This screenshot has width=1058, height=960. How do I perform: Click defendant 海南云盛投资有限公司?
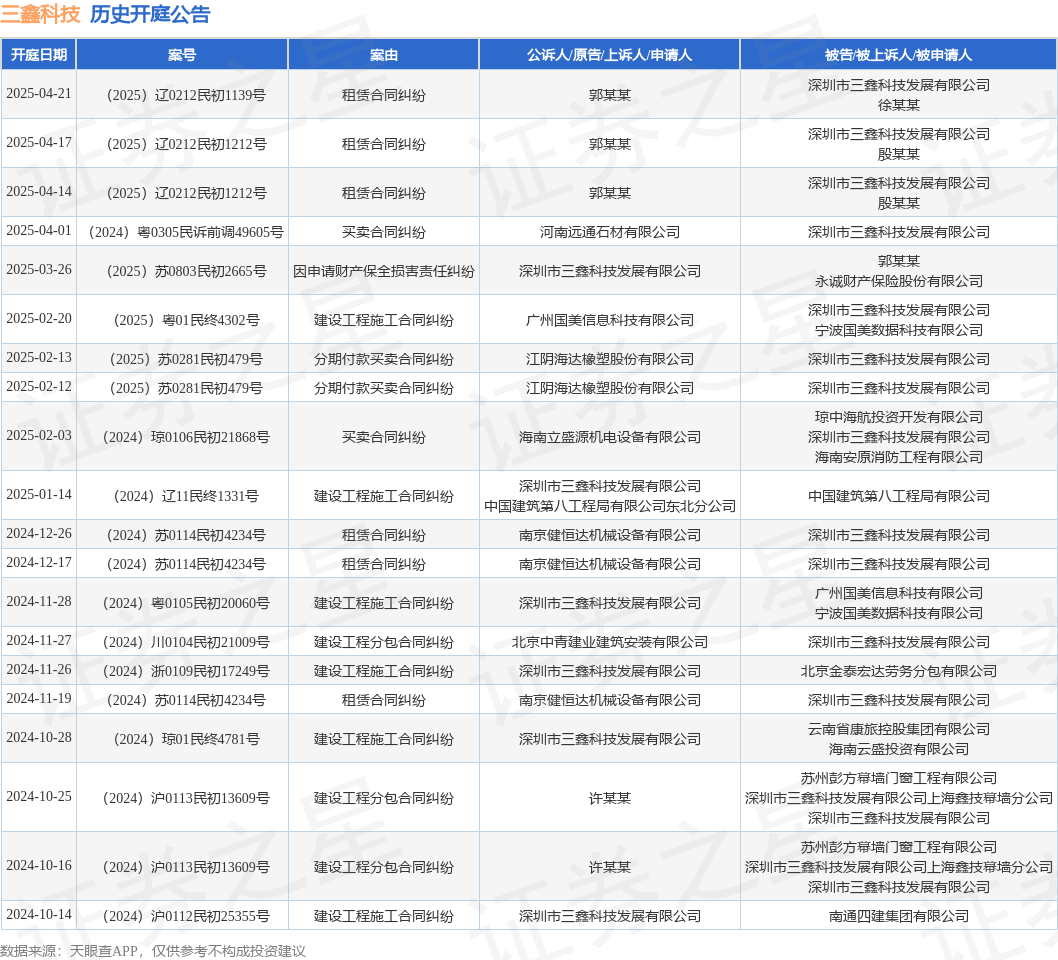[x=898, y=750]
